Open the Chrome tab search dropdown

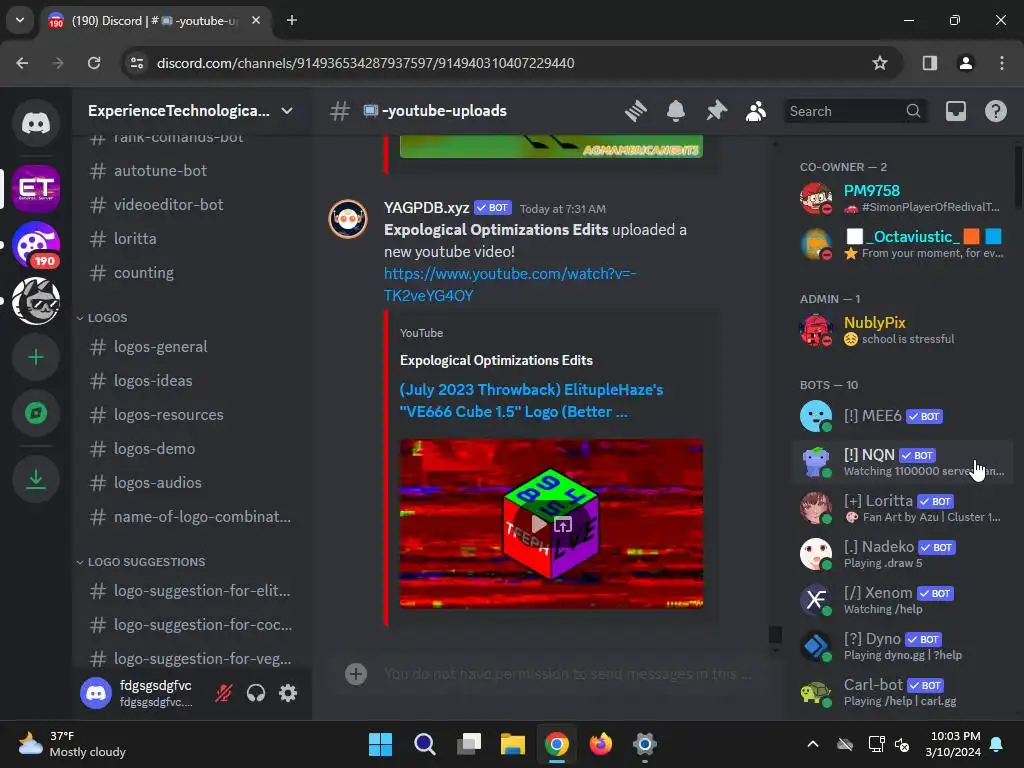tap(20, 20)
